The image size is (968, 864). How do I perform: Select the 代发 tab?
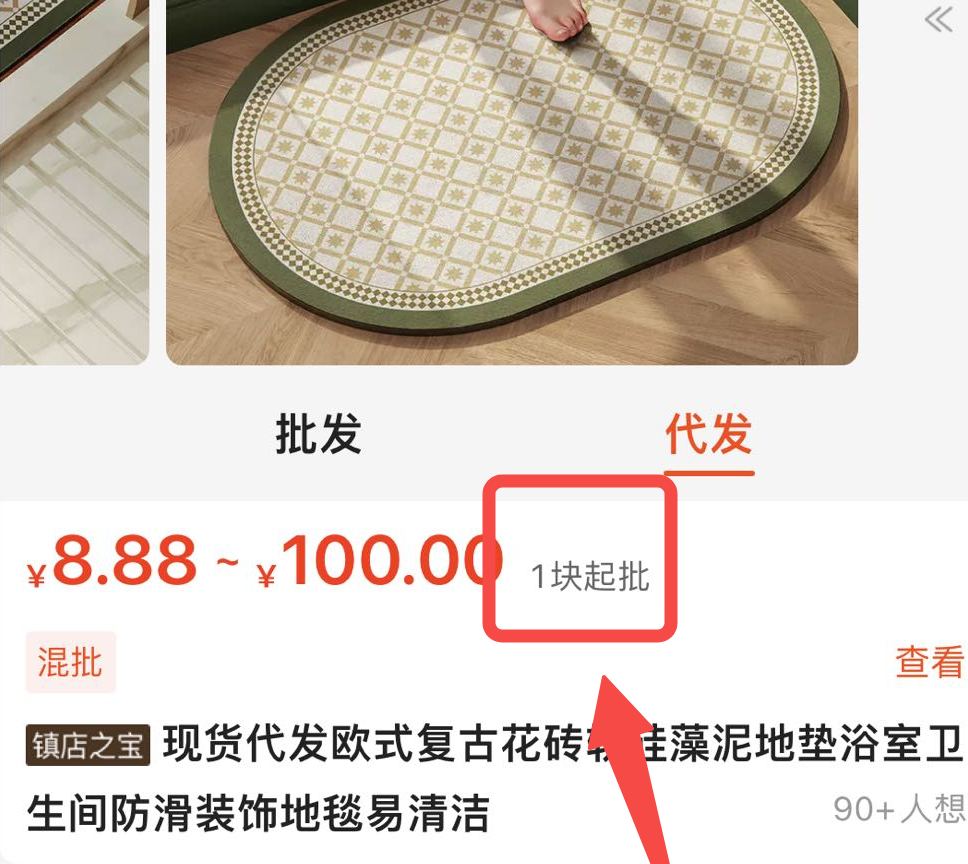click(x=709, y=434)
